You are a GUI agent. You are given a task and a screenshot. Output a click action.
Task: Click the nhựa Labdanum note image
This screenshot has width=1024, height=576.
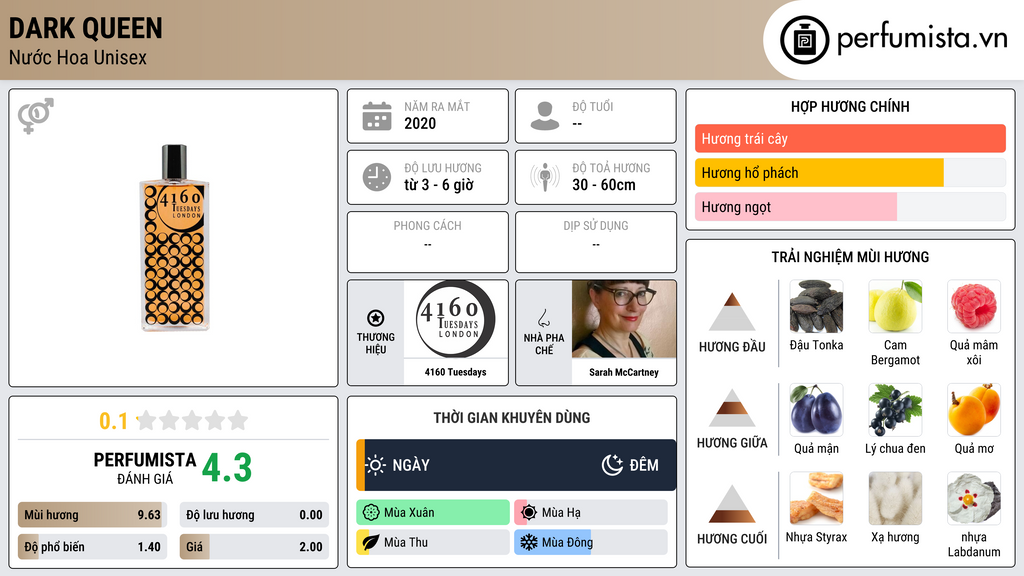(974, 498)
